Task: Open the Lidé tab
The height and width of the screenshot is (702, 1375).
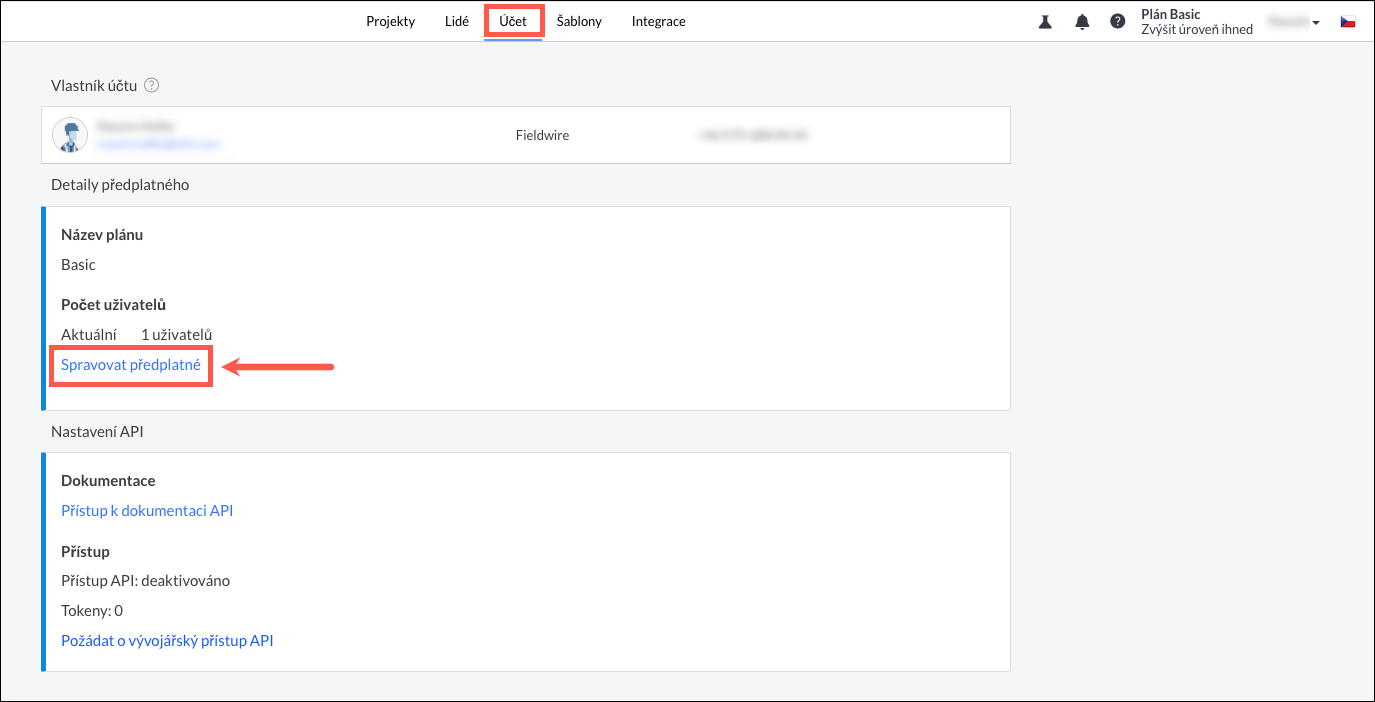Action: pos(457,22)
